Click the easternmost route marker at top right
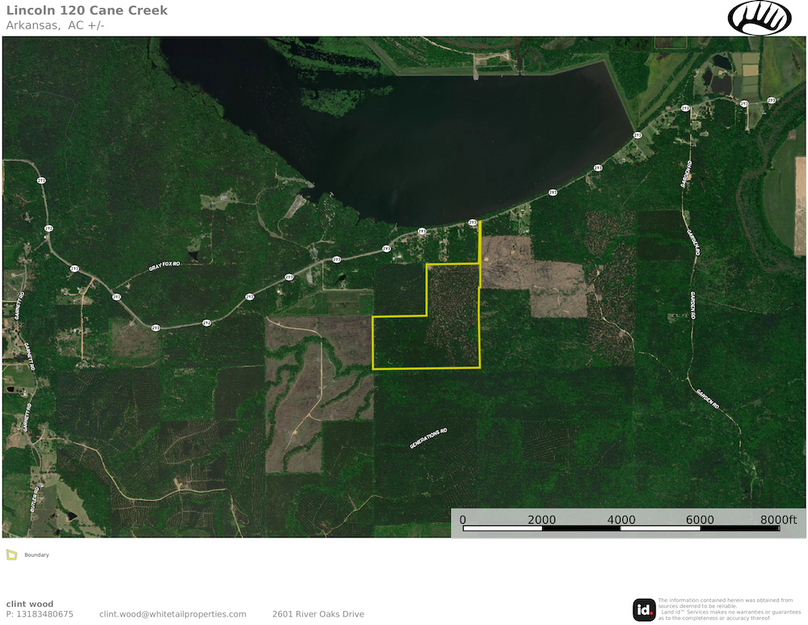 [771, 100]
